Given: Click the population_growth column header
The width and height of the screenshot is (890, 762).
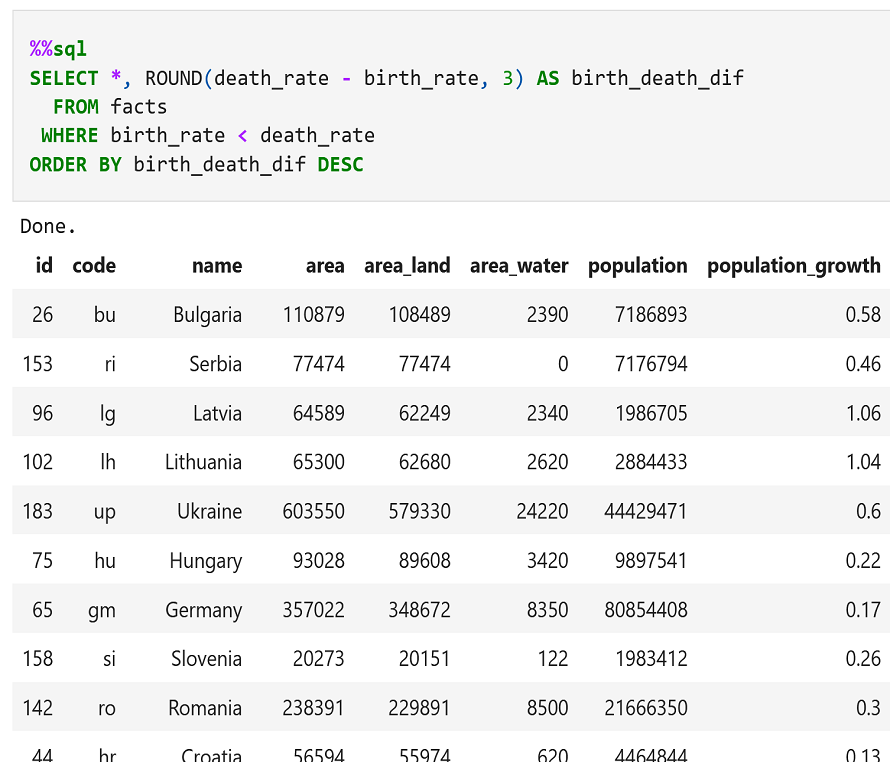Looking at the screenshot, I should click(793, 265).
